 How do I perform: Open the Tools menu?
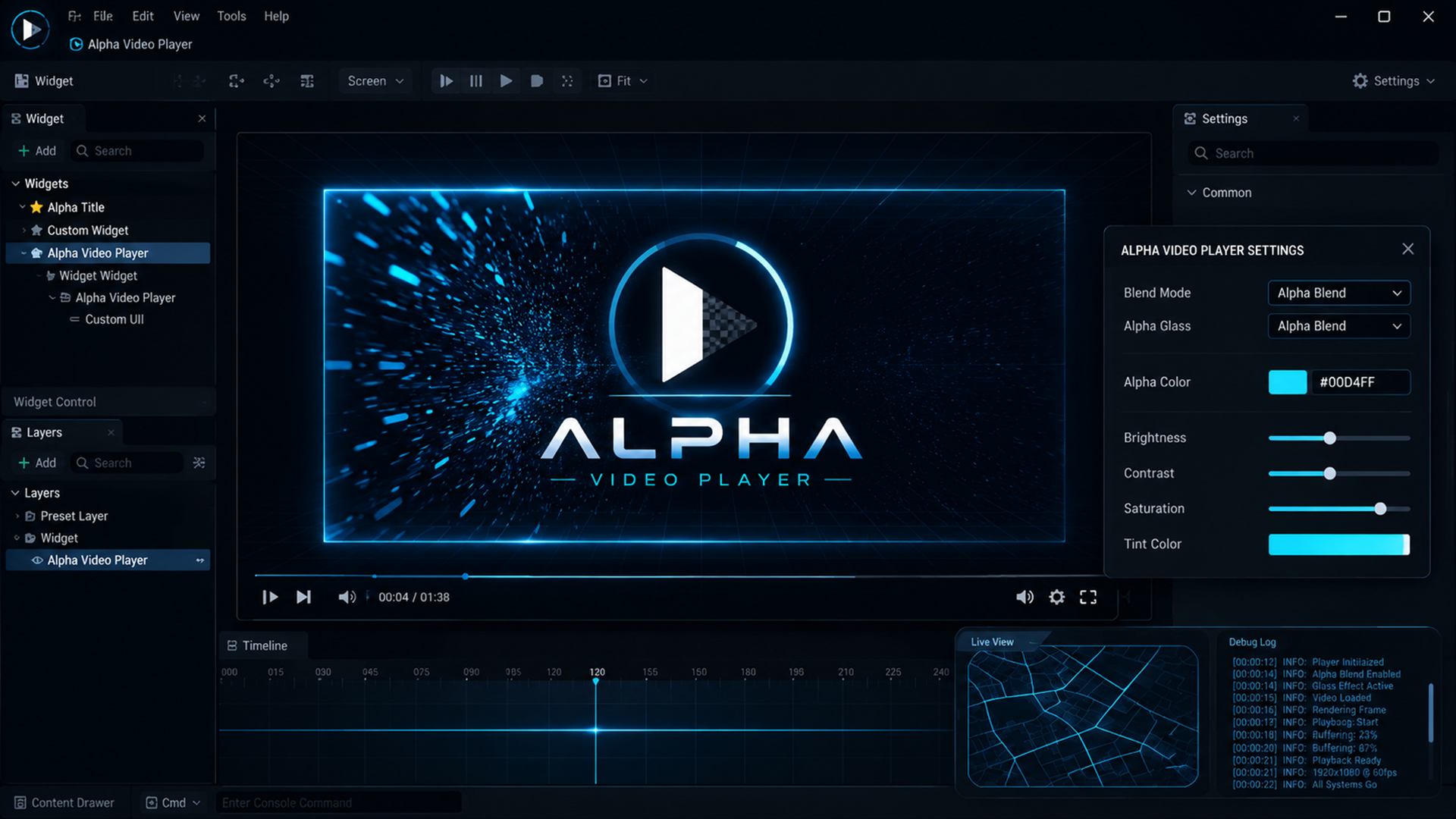click(231, 16)
